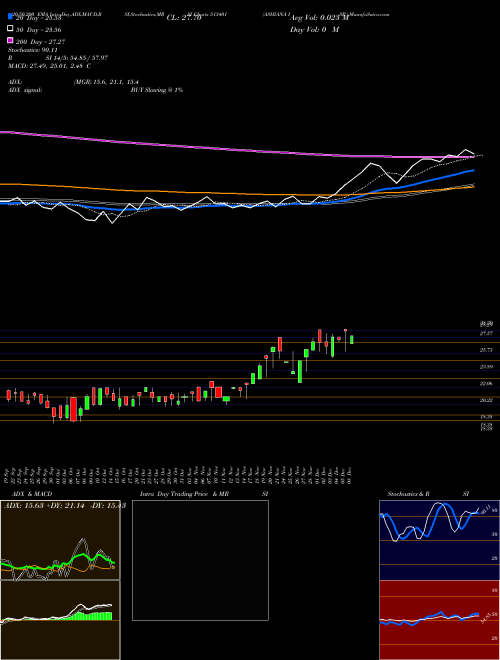This screenshot has width=500, height=660.
Task: Select the '200 Day - 27.27' legend text
Action: (40, 42)
